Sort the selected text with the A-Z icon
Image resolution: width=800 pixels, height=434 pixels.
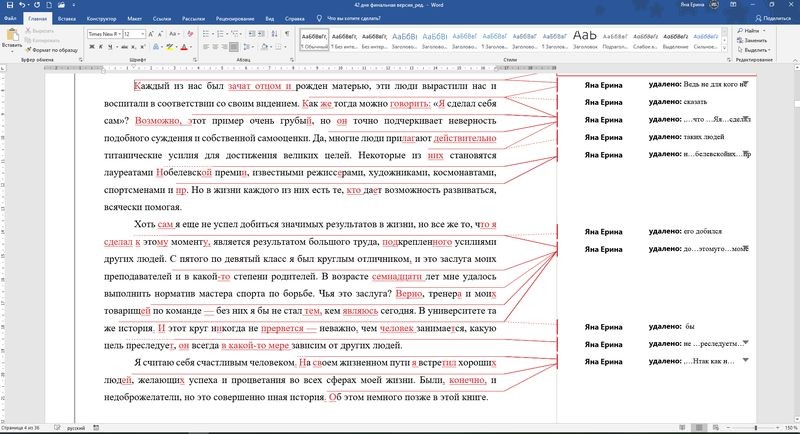274,34
